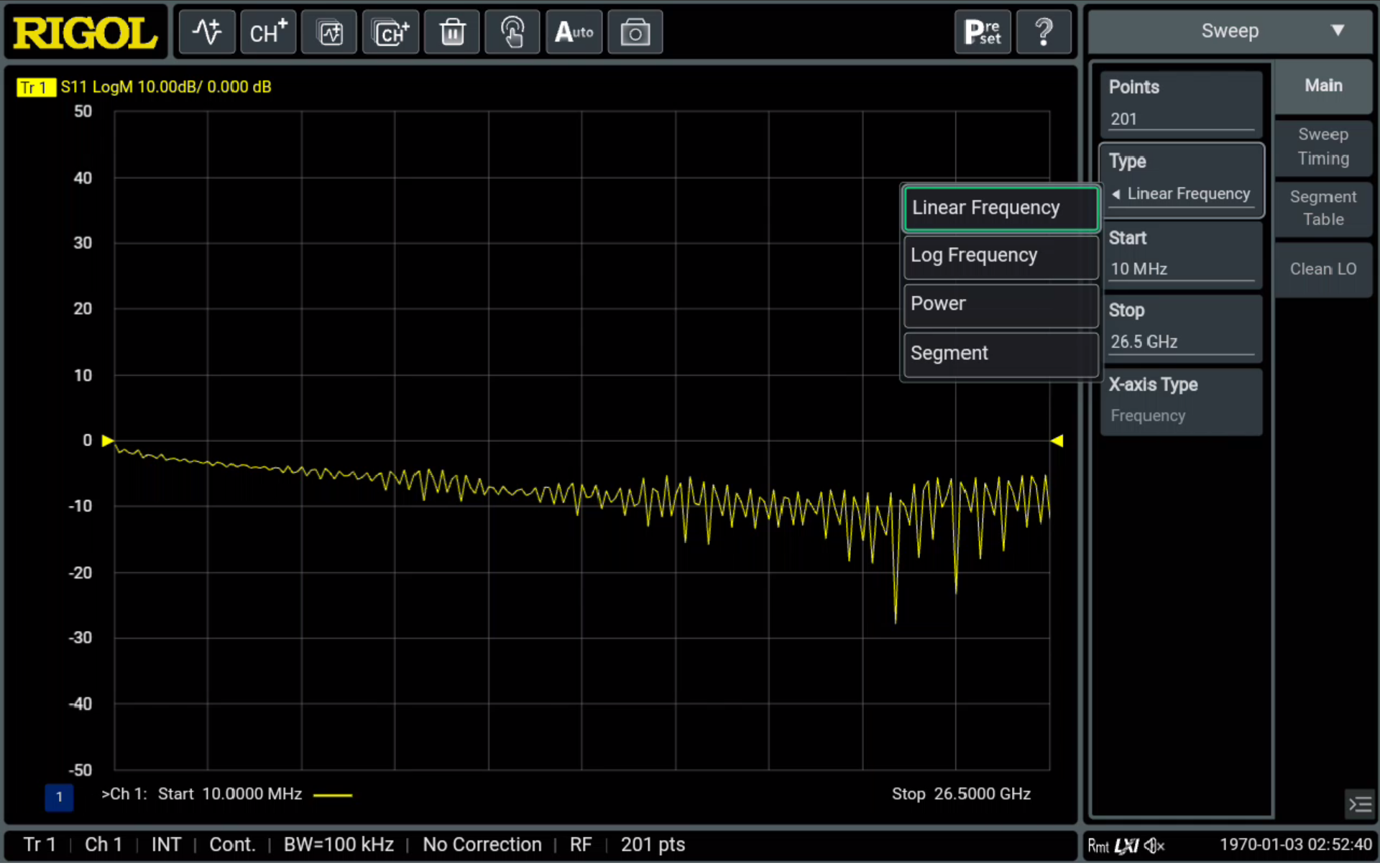Select Linear Frequency sweep type

click(x=1001, y=208)
